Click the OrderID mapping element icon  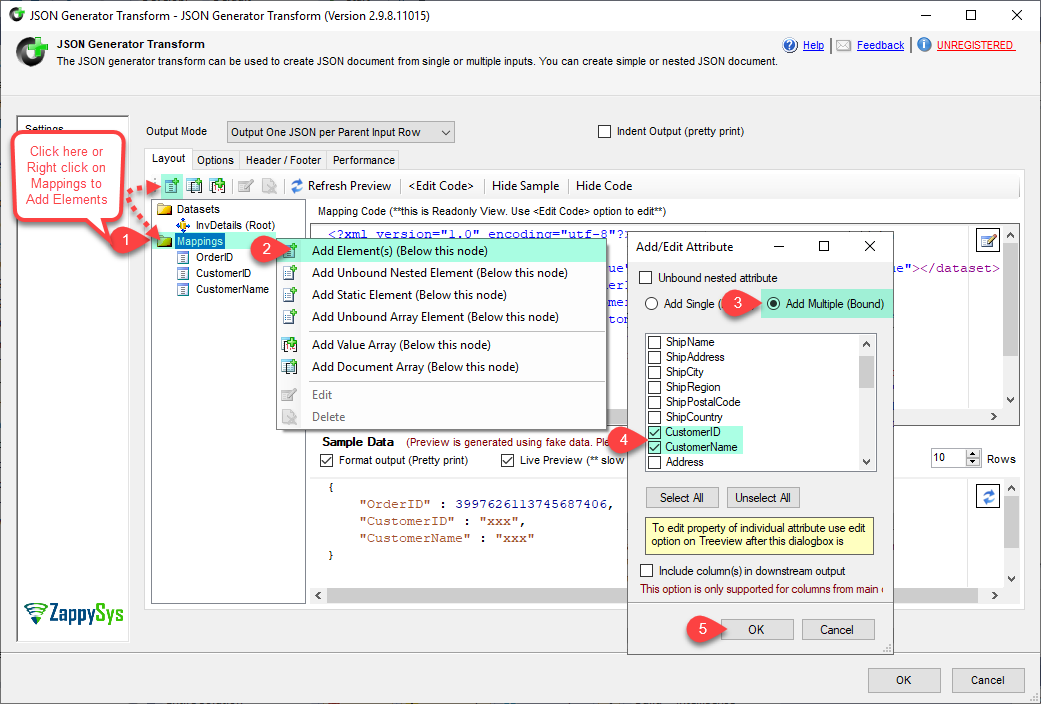tap(183, 257)
